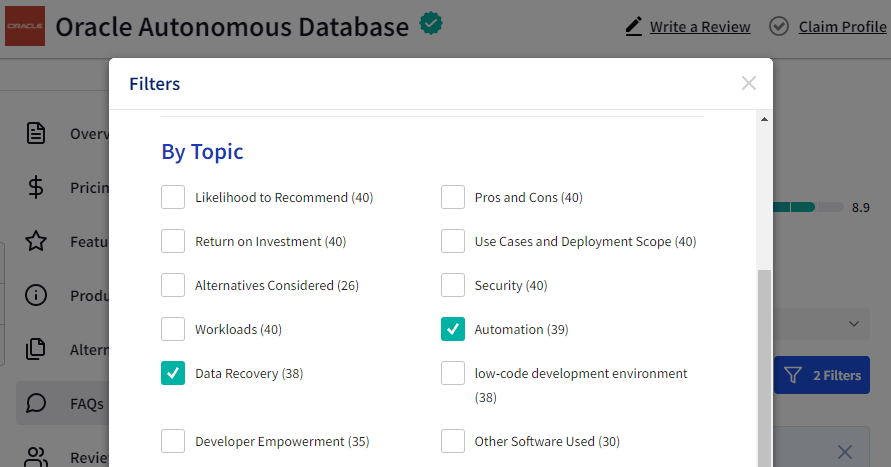Open the FAQs sidebar chat bubble icon
The image size is (891, 467).
pyautogui.click(x=36, y=403)
